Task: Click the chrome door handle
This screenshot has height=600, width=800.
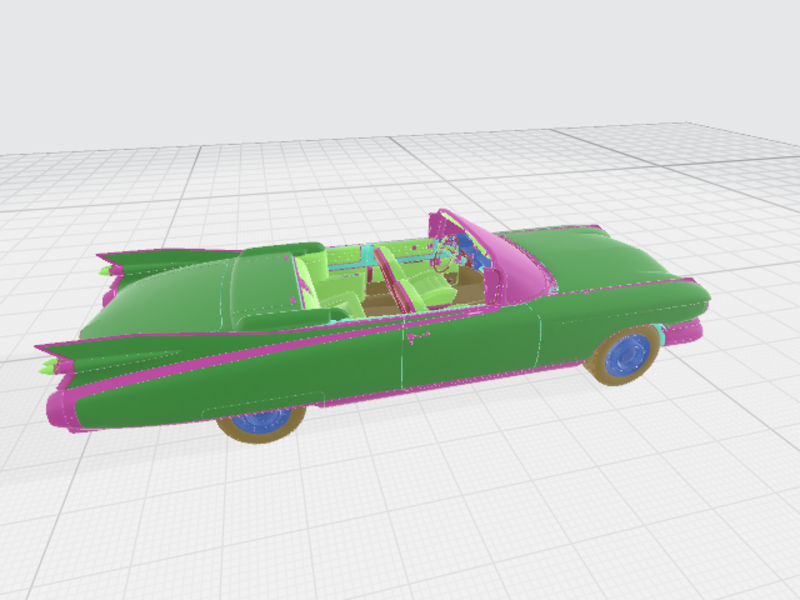Action: click(x=418, y=335)
